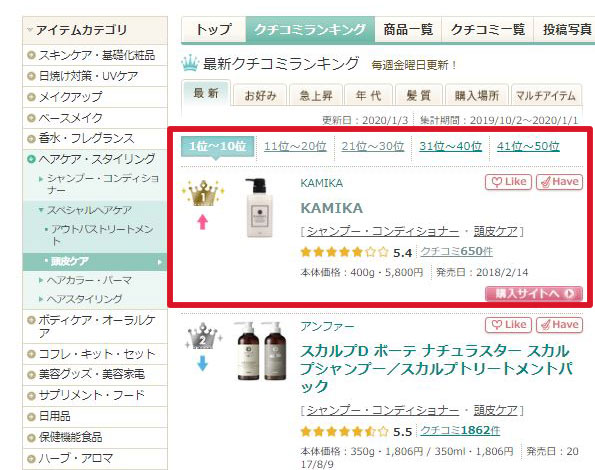Like the KAMIKA product
Screen dimensions: 595x470
[508, 182]
